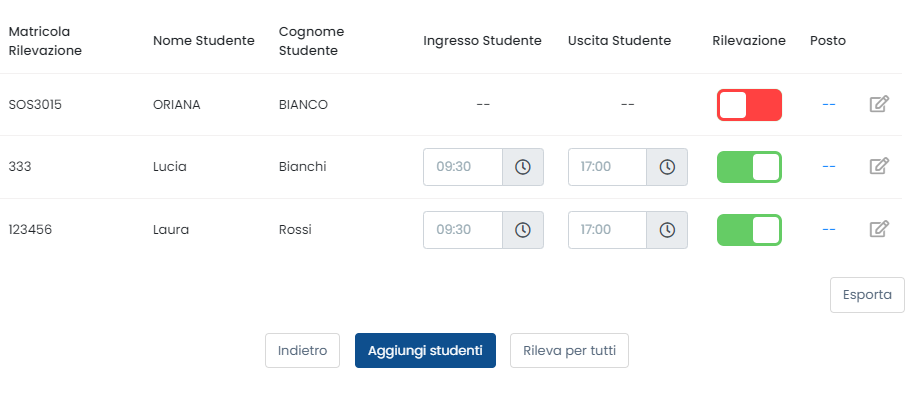
Task: Open Posto link for ORIANA BIANCO
Action: pos(829,105)
